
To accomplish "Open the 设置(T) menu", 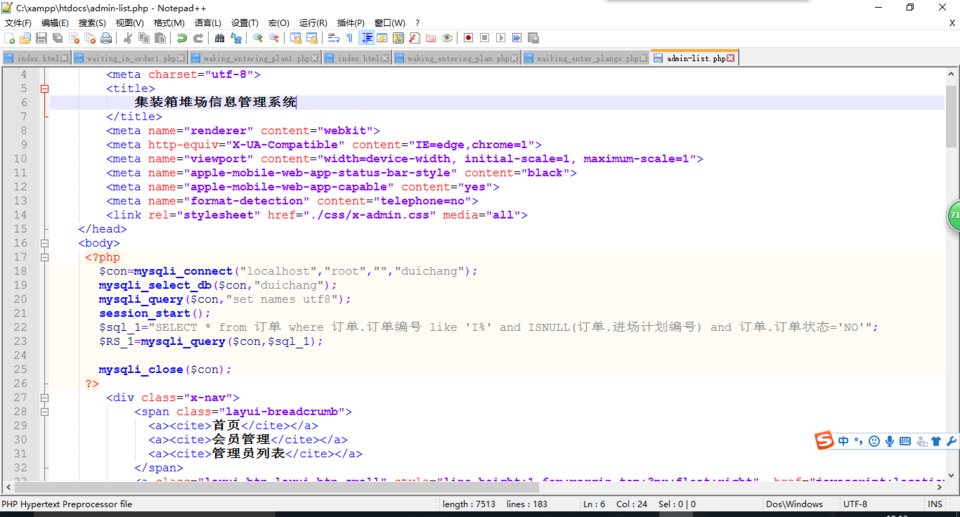I will [x=244, y=23].
